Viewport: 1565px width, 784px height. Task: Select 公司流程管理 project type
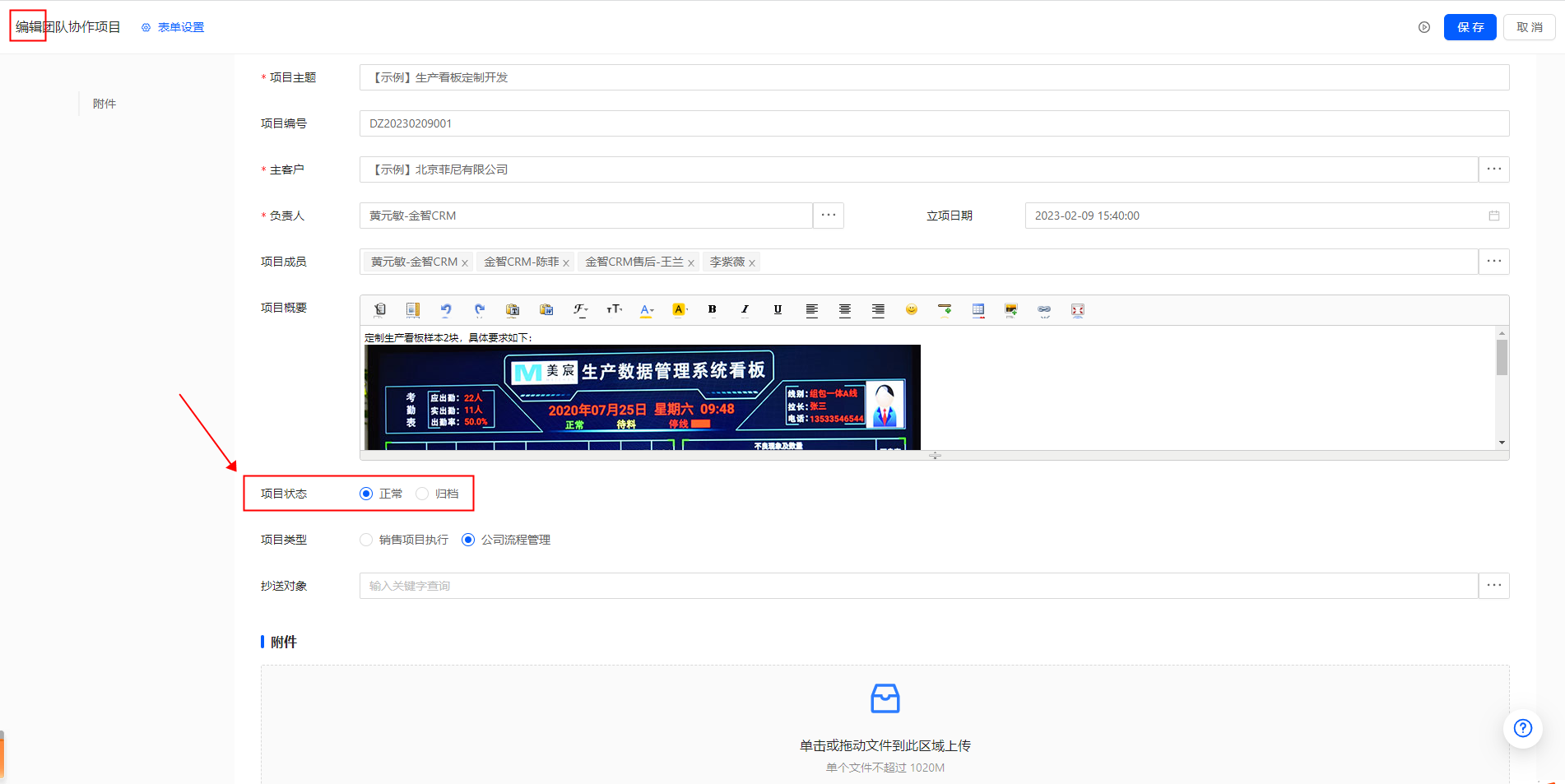coord(468,540)
